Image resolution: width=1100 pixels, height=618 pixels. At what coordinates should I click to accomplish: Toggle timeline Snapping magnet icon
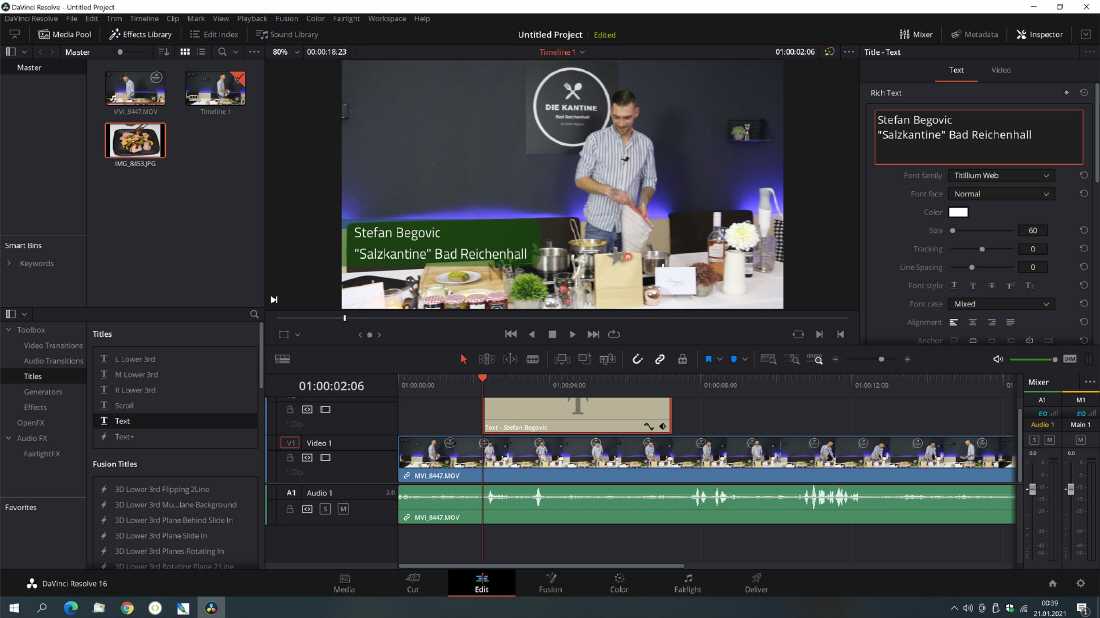point(637,359)
